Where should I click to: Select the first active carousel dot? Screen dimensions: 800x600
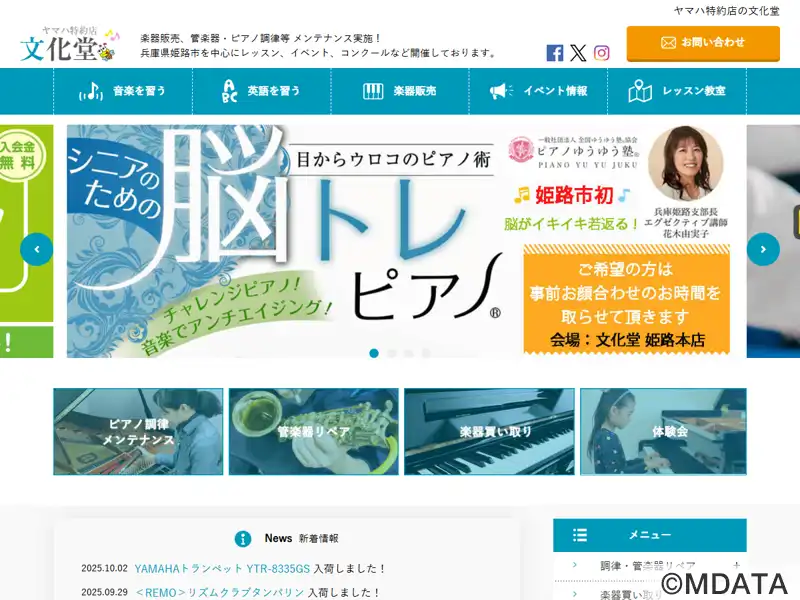tap(374, 353)
